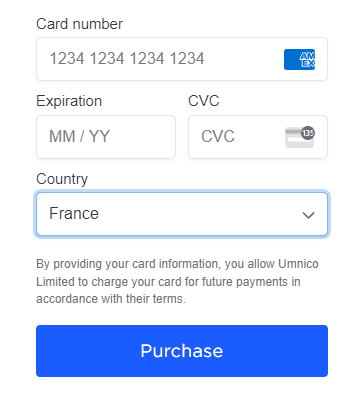Click the word Umnico in disclaimer
Viewport: 360px width, 404px height.
(x=298, y=264)
